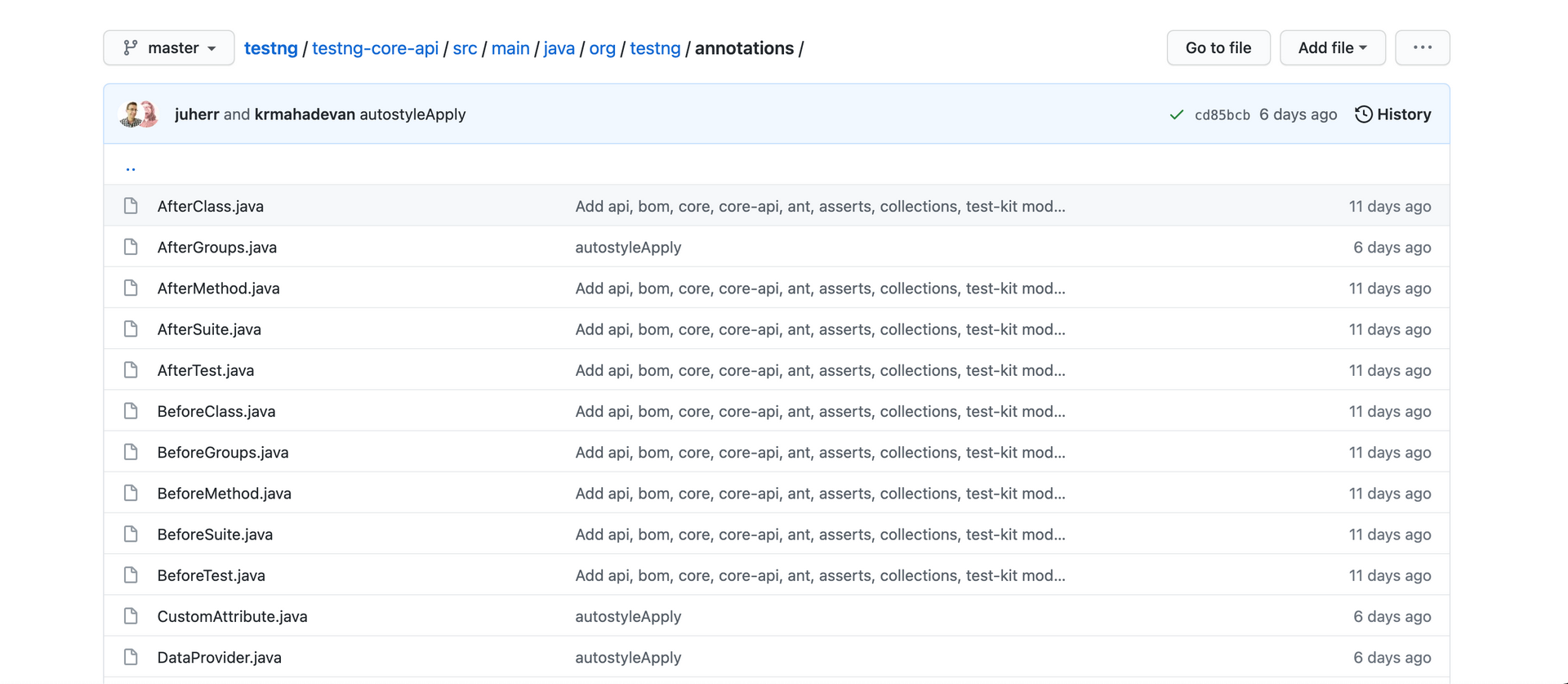
Task: Open AfterSuite.java file
Action: [209, 329]
